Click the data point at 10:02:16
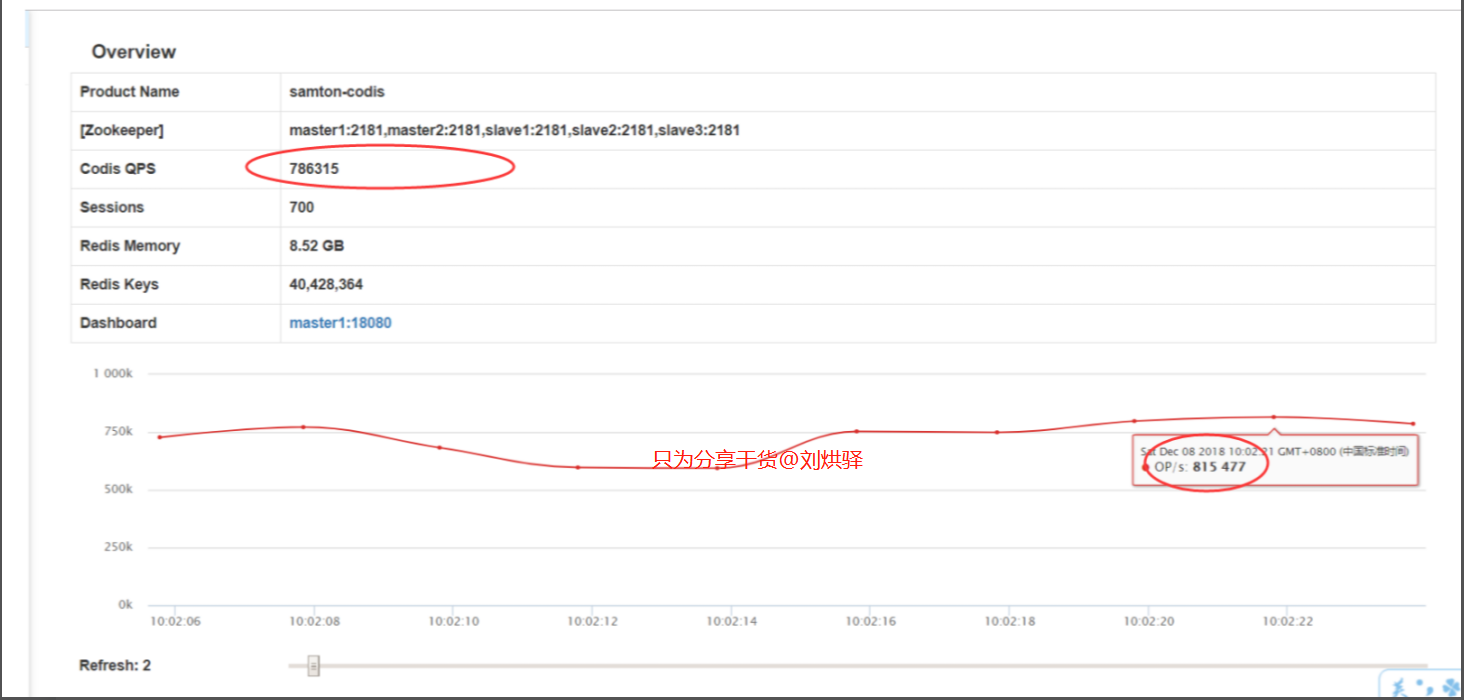The image size is (1464, 700). point(856,431)
